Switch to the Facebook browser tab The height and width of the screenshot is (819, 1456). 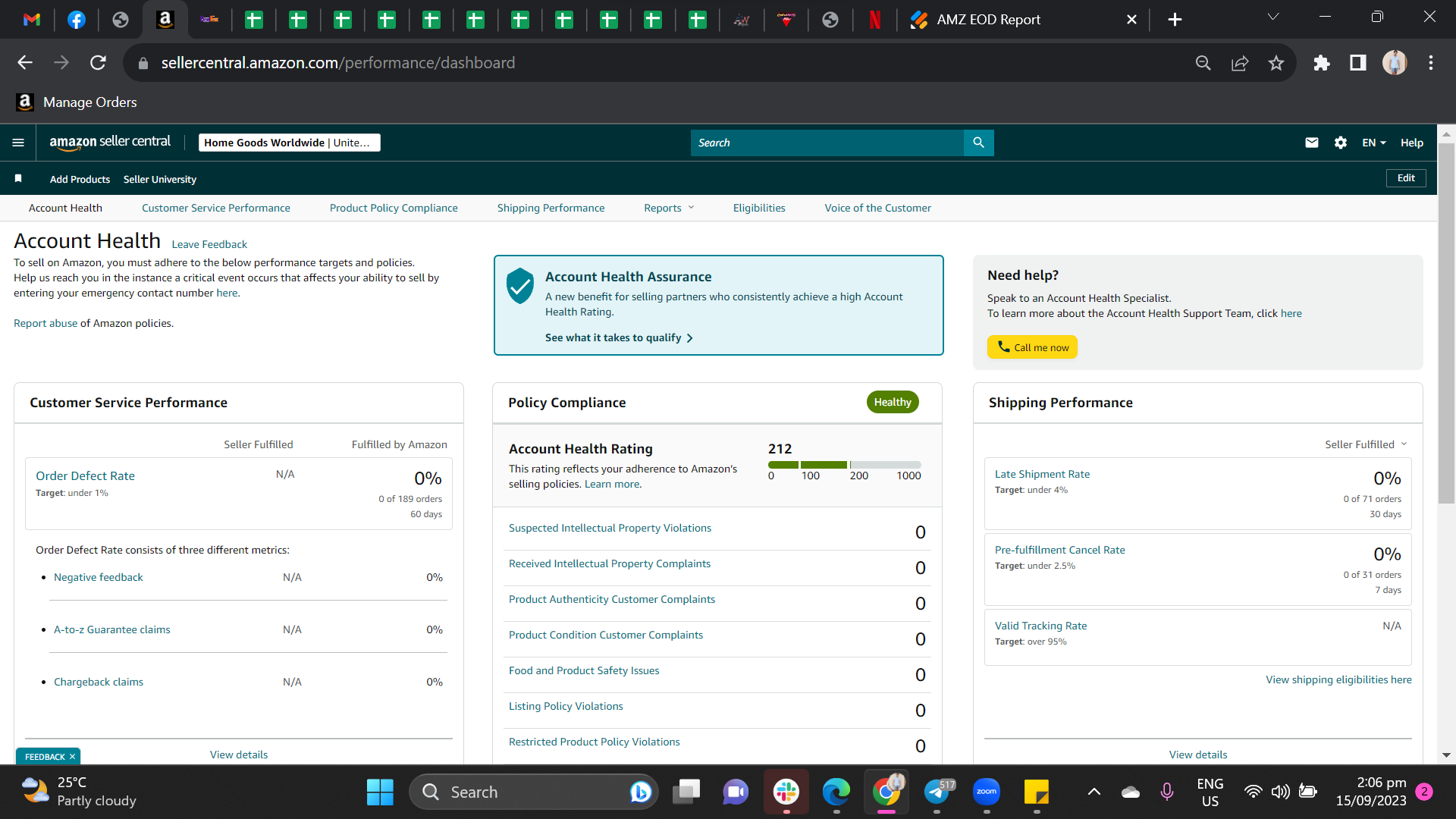[x=77, y=20]
